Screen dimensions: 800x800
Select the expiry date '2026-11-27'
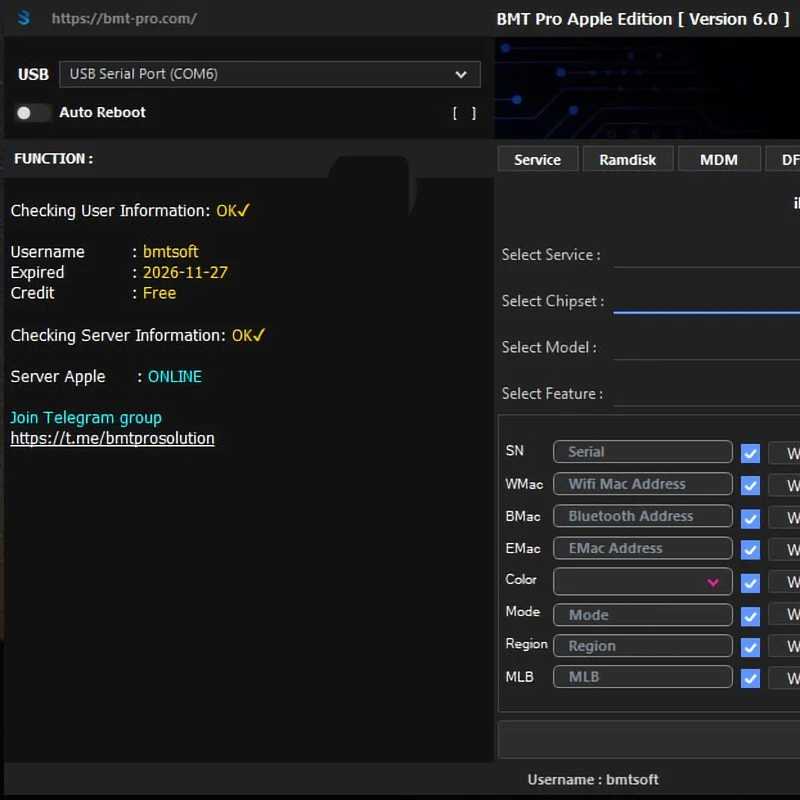185,272
